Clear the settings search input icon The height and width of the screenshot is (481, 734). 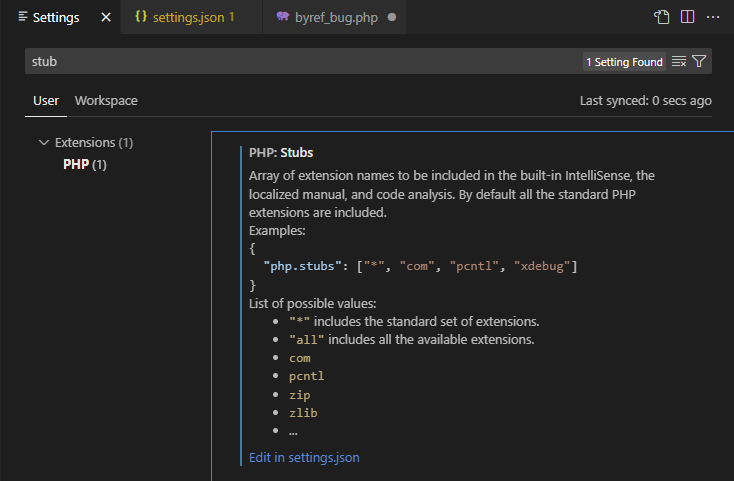tap(679, 62)
